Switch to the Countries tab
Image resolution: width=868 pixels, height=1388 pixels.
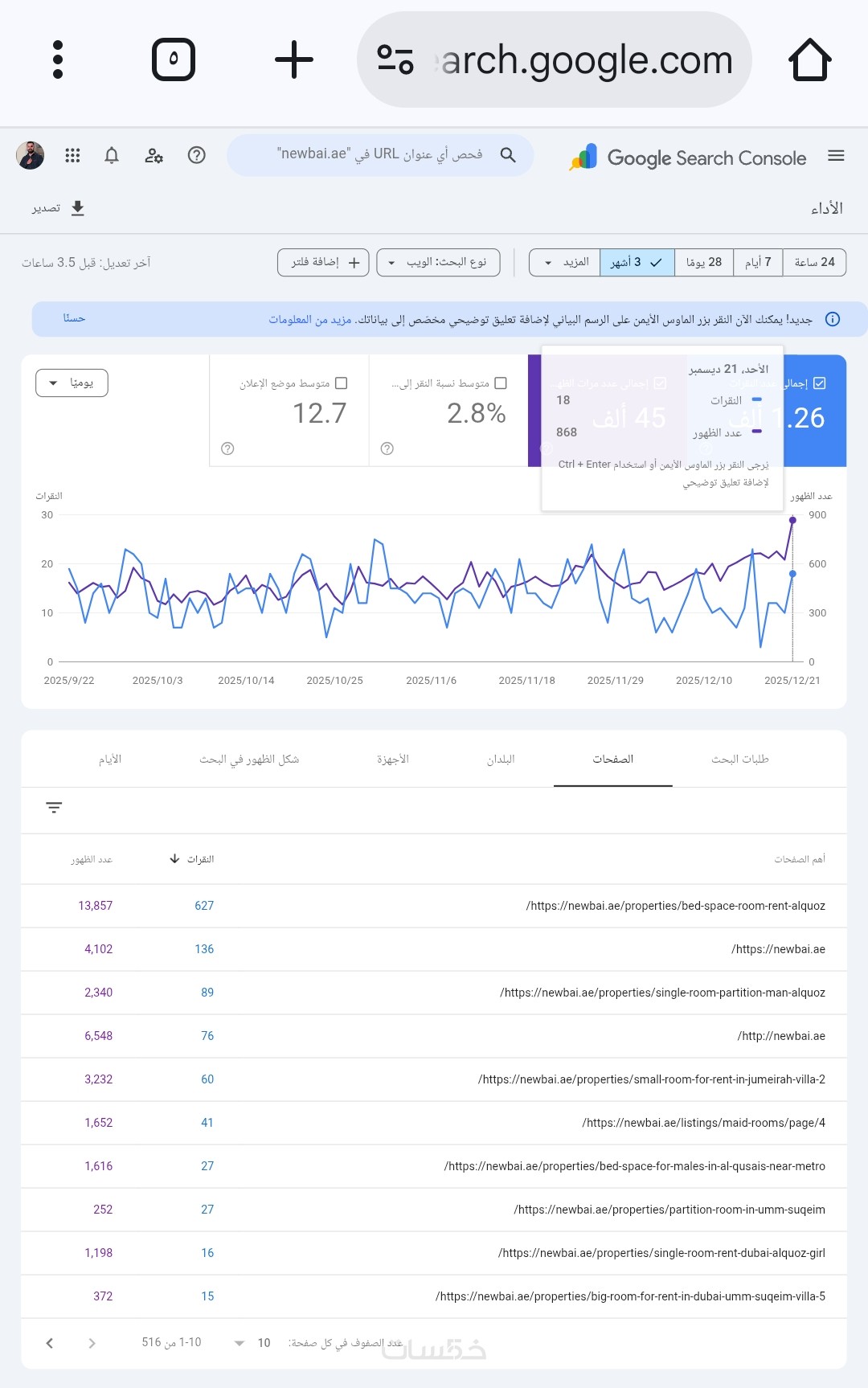[x=501, y=760]
